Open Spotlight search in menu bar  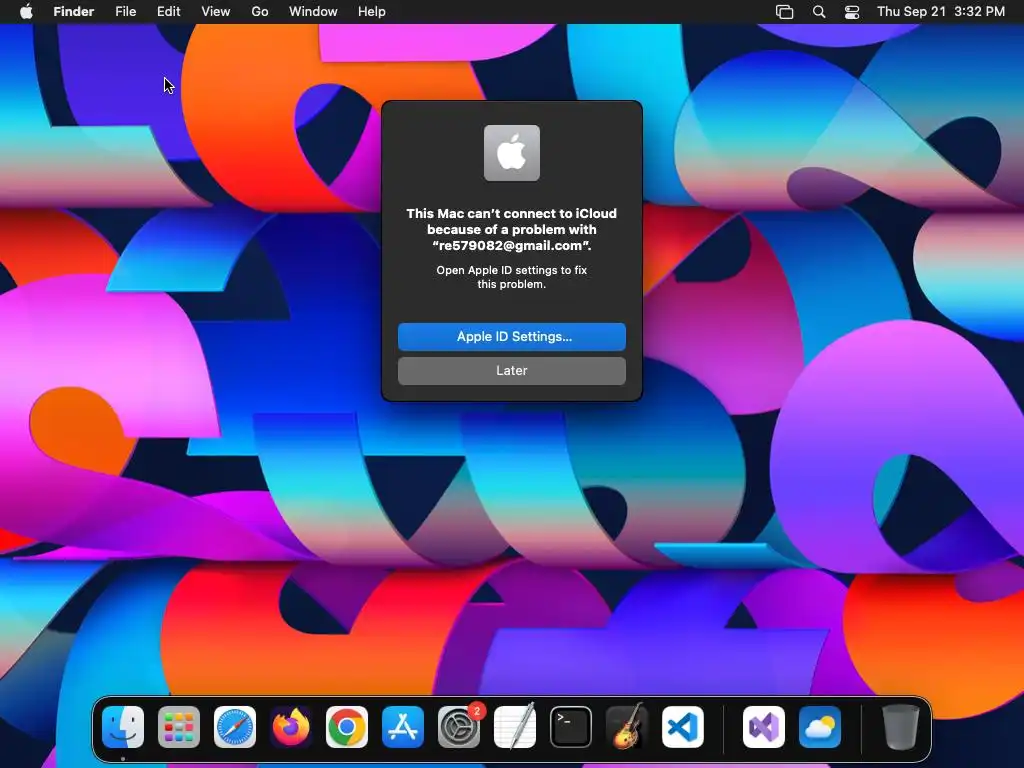[x=819, y=12]
